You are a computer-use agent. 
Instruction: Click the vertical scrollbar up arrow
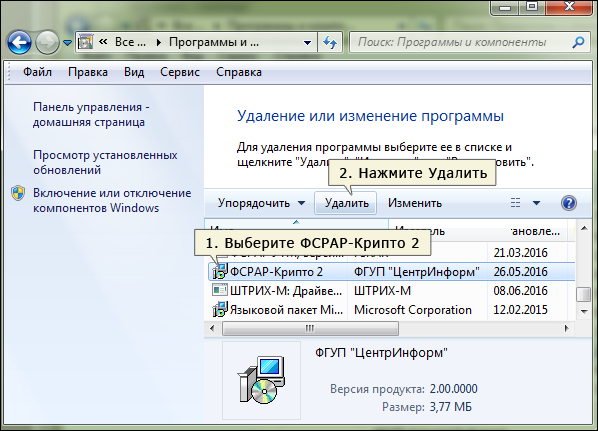tap(584, 228)
